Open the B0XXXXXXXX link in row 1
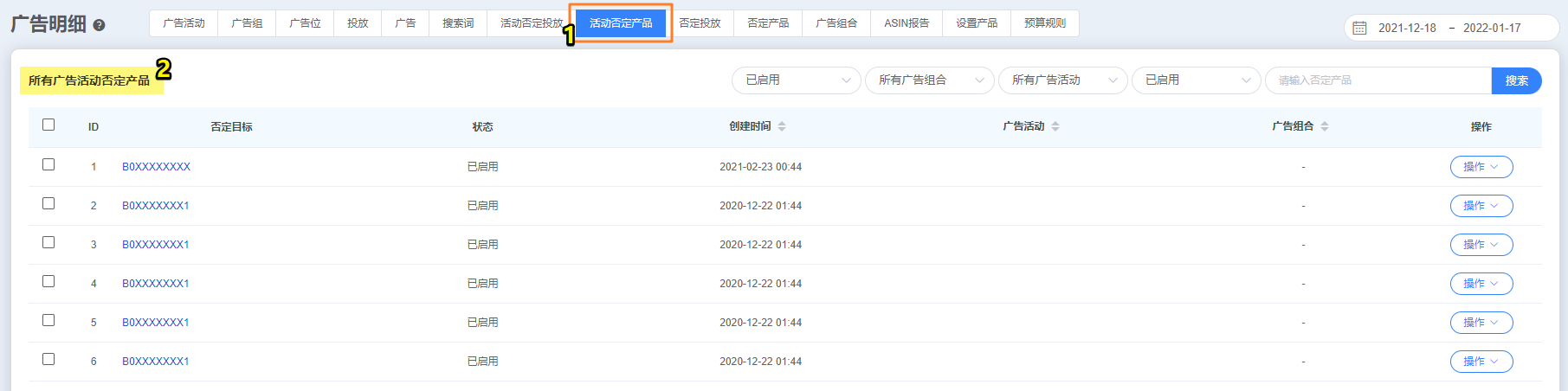Viewport: 1568px width, 391px height. tap(156, 167)
